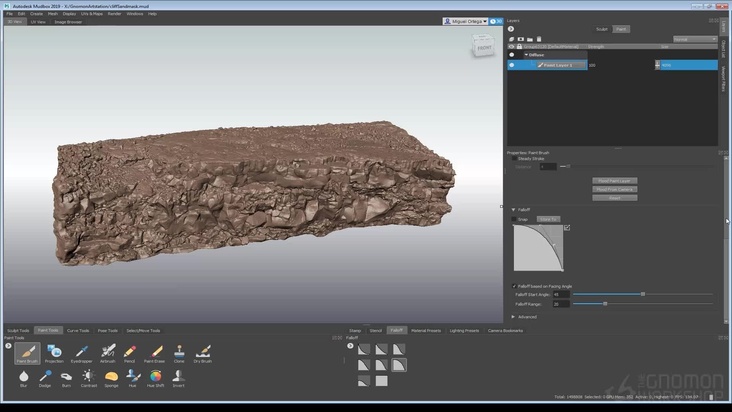The width and height of the screenshot is (732, 412).
Task: Select the Projection paint tool
Action: click(55, 352)
